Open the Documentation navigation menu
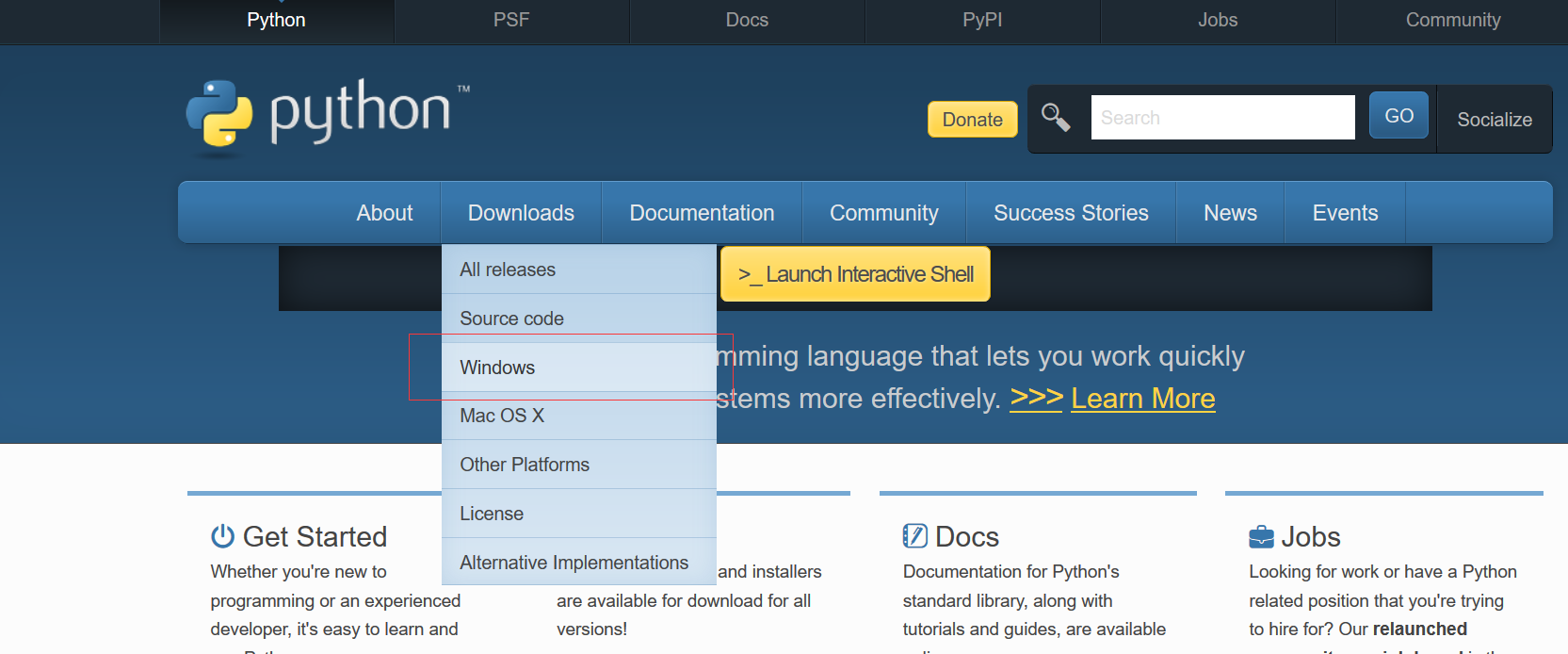 pyautogui.click(x=702, y=213)
